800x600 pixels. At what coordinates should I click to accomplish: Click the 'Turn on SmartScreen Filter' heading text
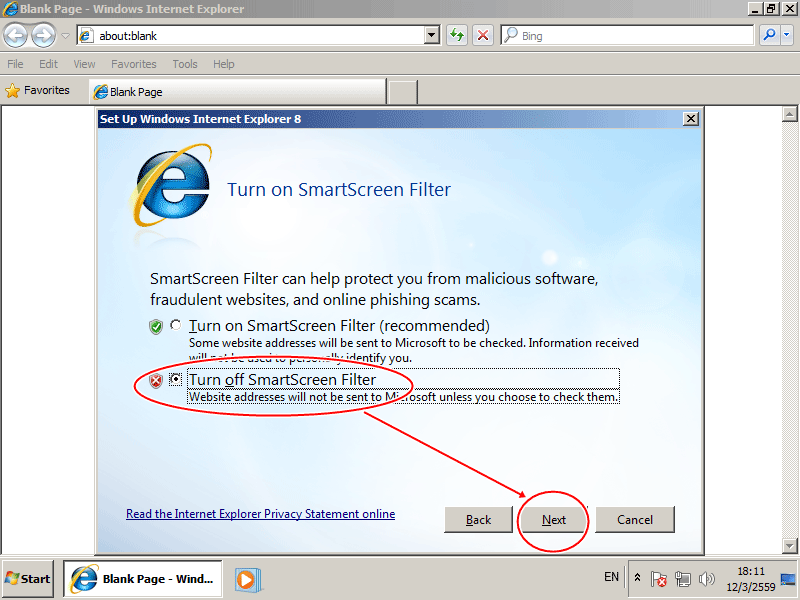pyautogui.click(x=339, y=189)
